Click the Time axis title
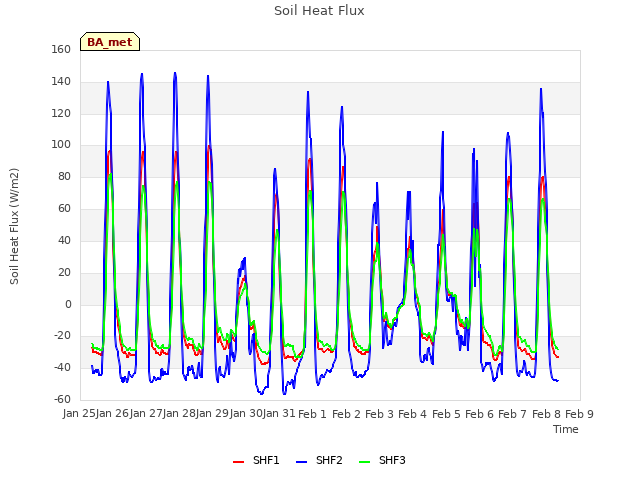The width and height of the screenshot is (640, 480). click(x=566, y=429)
